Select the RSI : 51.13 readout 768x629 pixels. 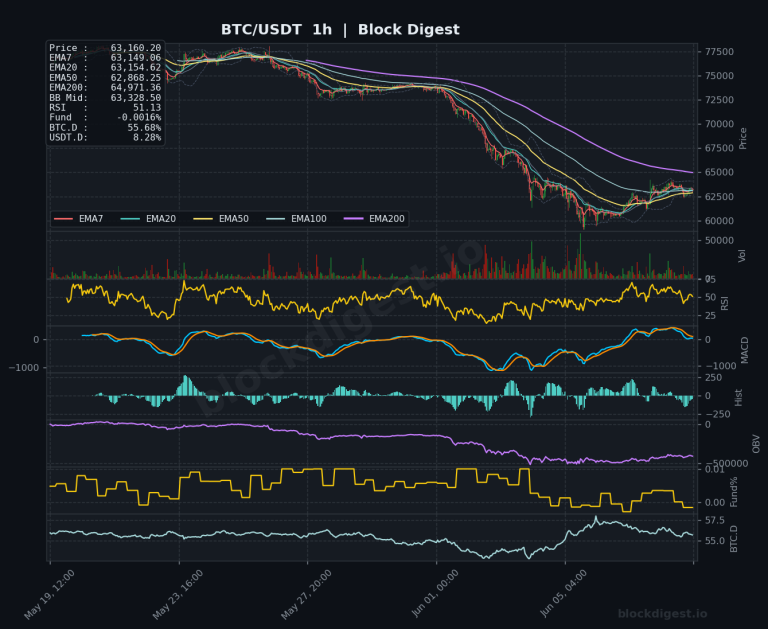click(105, 108)
